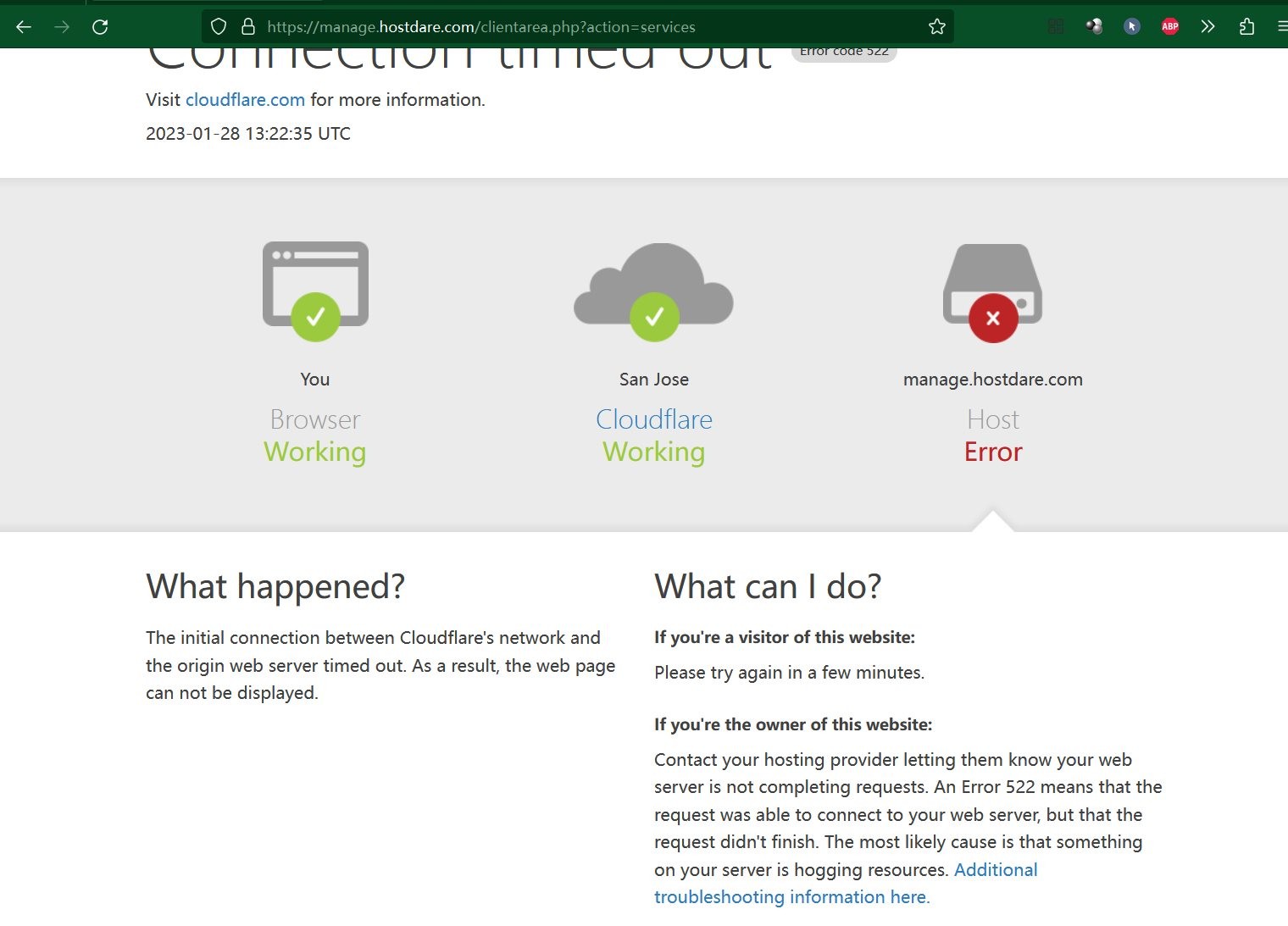Click 'Please try again in a few minutes'
The image size is (1288, 926).
click(x=789, y=673)
